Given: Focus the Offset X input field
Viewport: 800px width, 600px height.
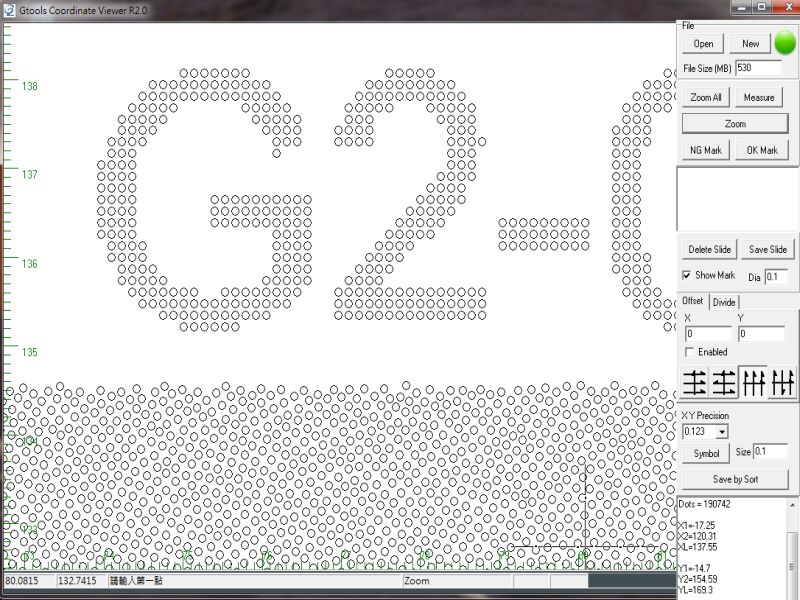Looking at the screenshot, I should (x=708, y=334).
